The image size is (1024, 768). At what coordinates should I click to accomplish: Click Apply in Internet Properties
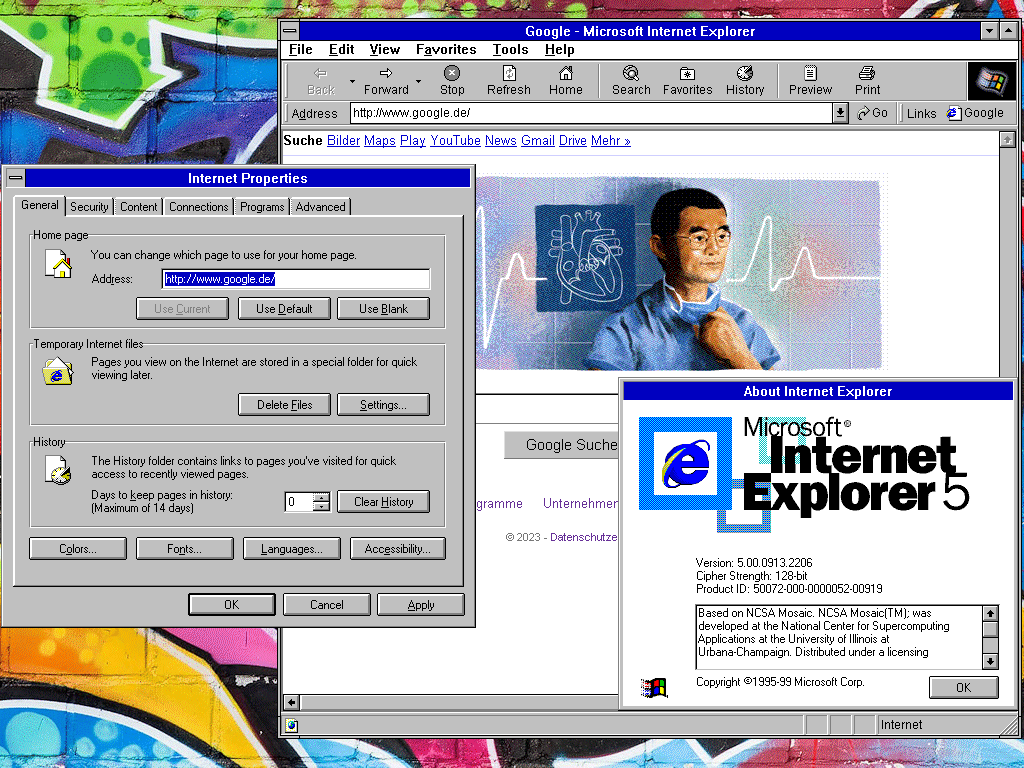coord(421,604)
